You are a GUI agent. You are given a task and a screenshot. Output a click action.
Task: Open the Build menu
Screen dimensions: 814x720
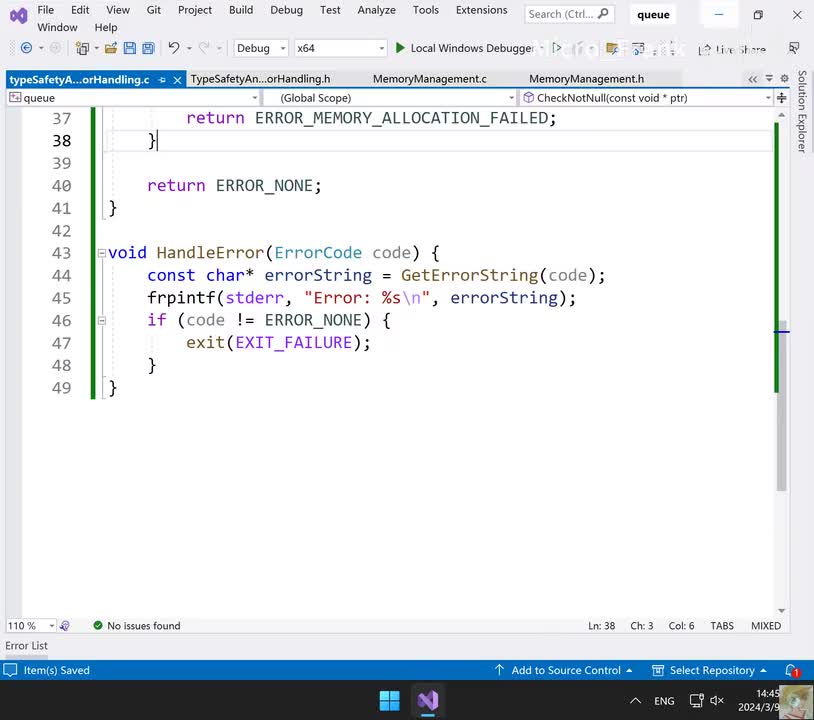pos(240,10)
